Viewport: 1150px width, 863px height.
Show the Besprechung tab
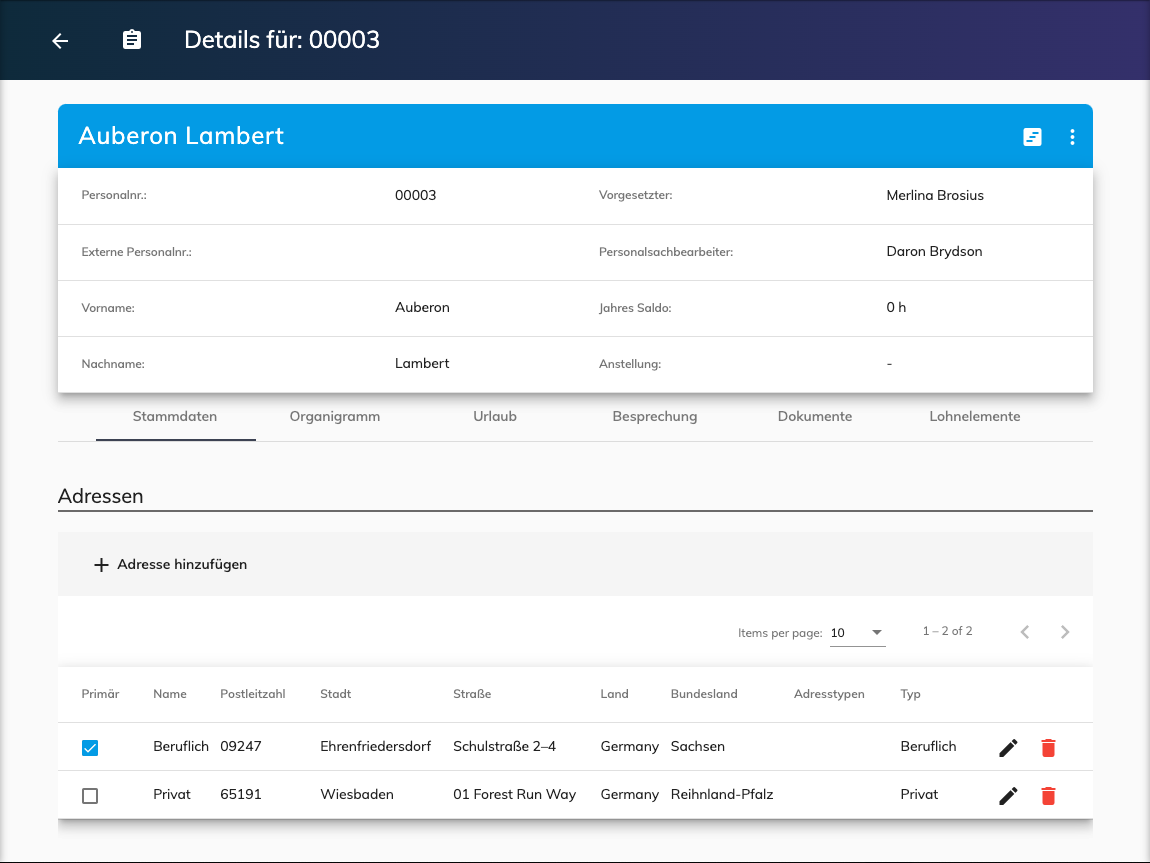pos(655,416)
